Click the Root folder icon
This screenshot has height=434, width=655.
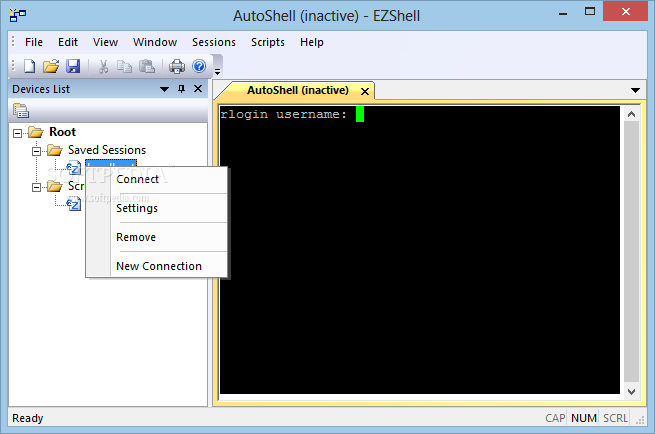coord(36,132)
